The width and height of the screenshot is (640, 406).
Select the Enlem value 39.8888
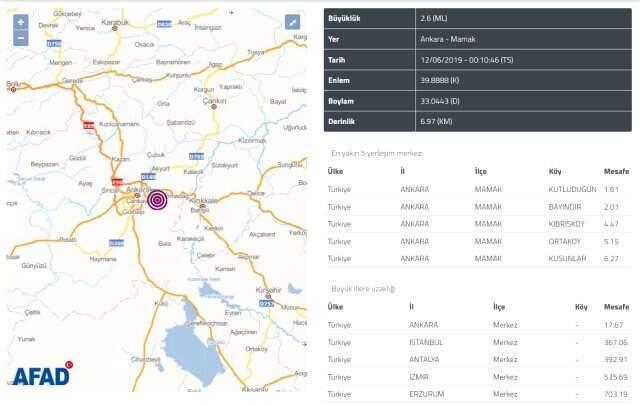[434, 80]
